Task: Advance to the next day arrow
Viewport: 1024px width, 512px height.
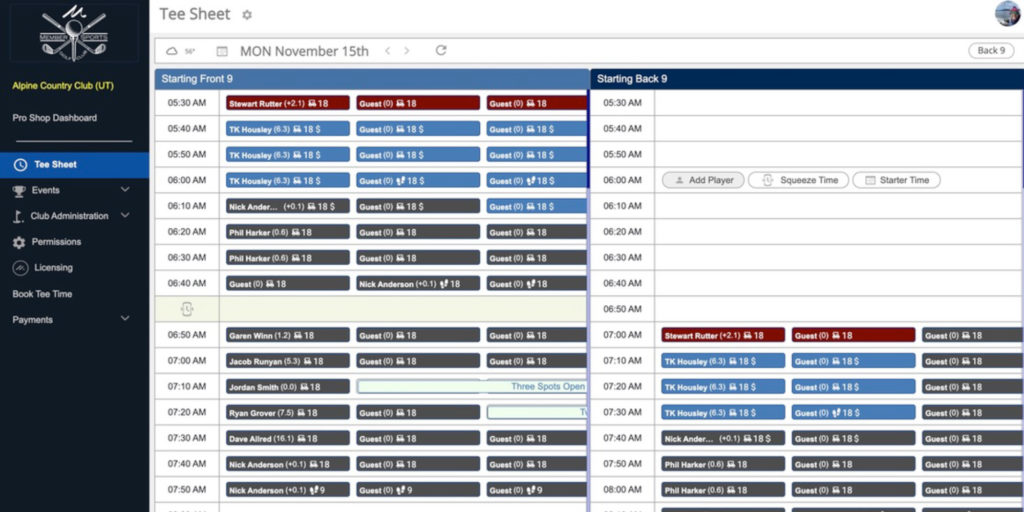Action: point(408,51)
